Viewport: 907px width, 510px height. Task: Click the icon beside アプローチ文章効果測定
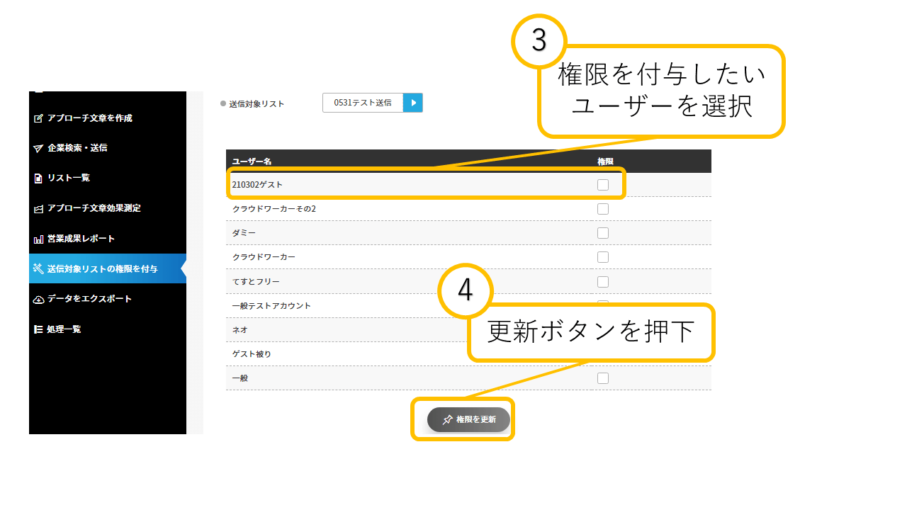[39, 208]
